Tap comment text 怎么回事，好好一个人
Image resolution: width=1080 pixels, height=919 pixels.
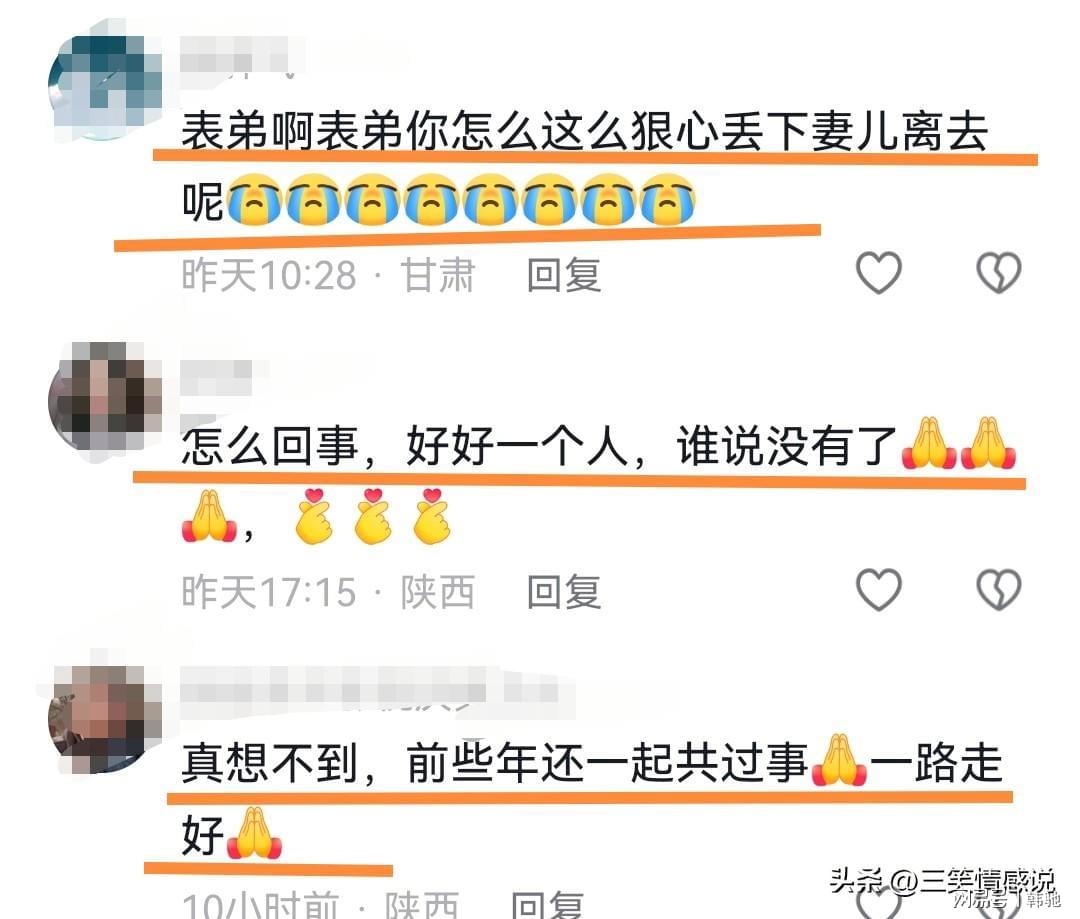coord(539,446)
